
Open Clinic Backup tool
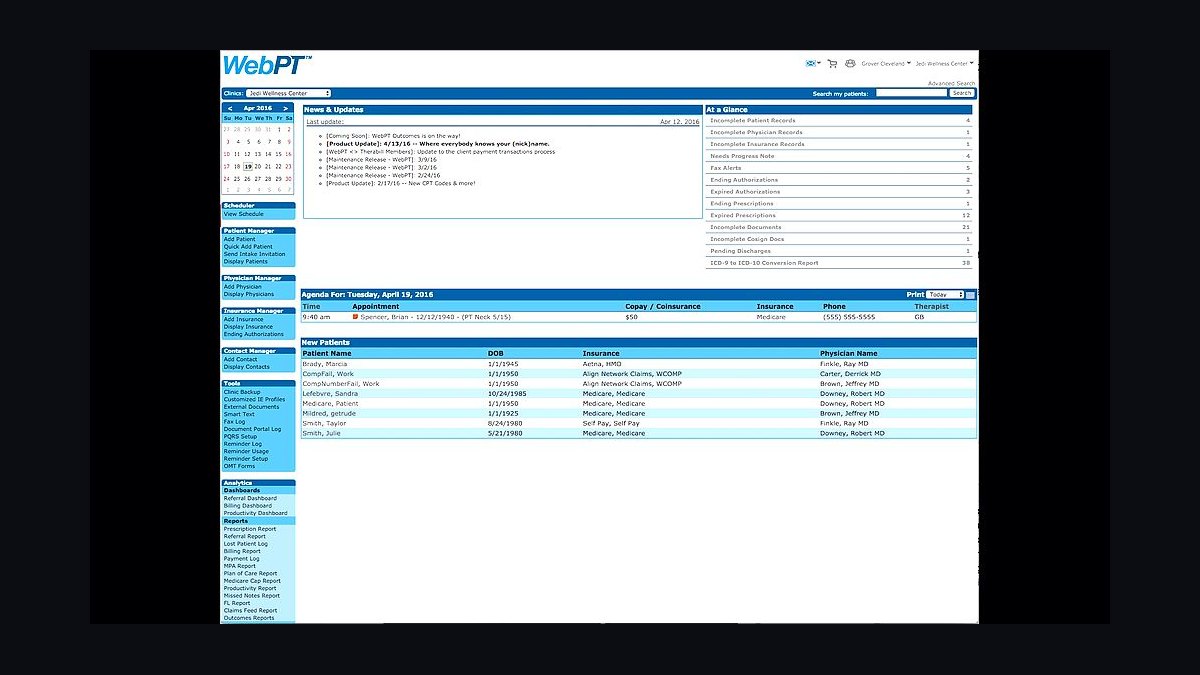[242, 392]
